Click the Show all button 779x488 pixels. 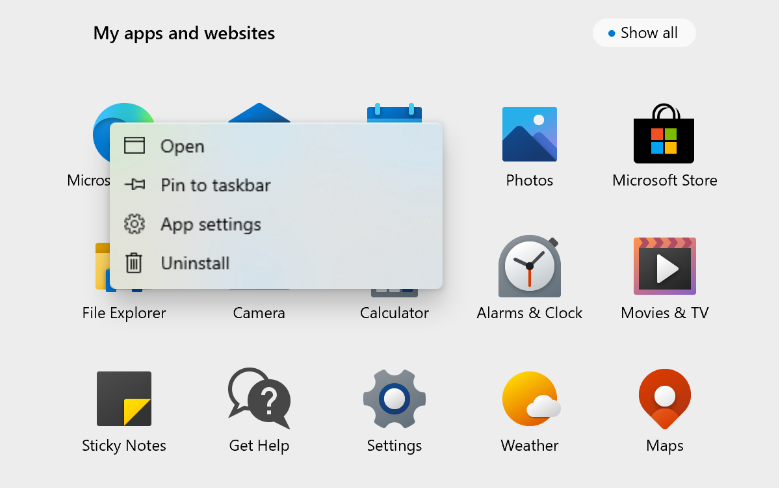point(643,33)
